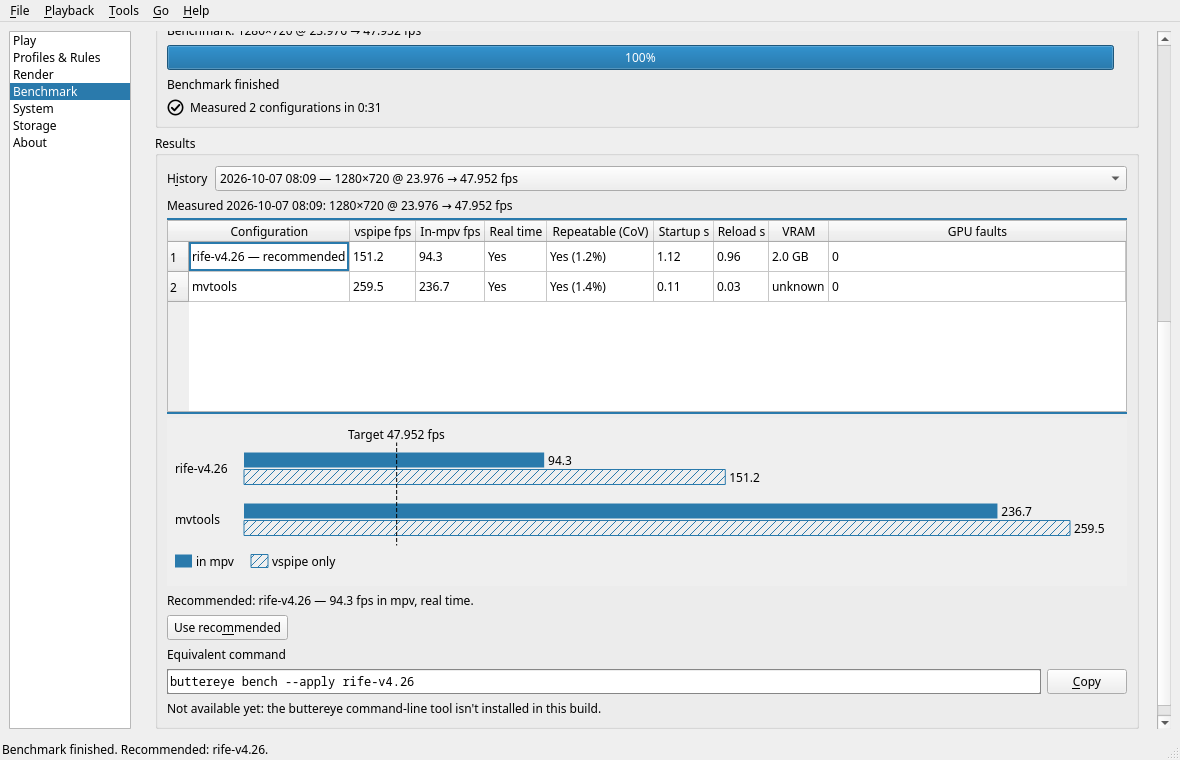Select the 'rife-v4.26 — recommended' cell
This screenshot has height=760, width=1180.
(x=269, y=257)
